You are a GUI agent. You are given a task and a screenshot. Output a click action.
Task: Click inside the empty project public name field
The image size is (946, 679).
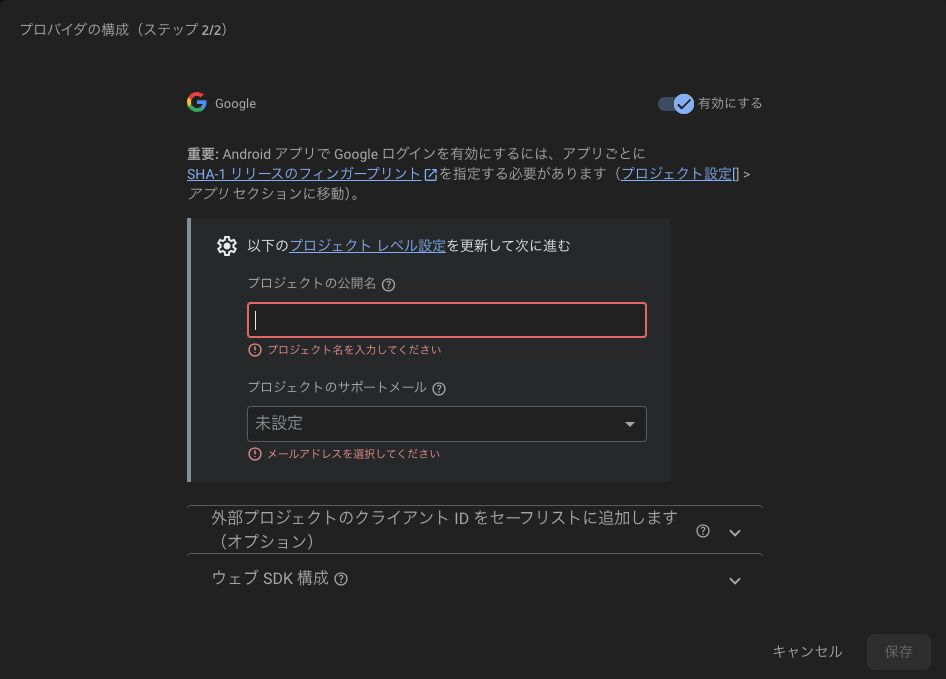pyautogui.click(x=446, y=319)
